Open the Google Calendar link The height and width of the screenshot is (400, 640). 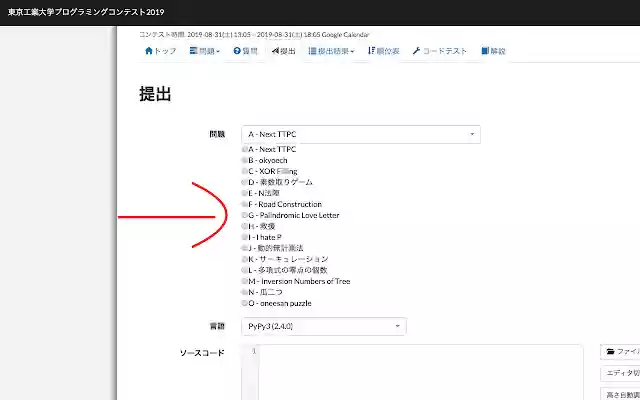pyautogui.click(x=345, y=35)
